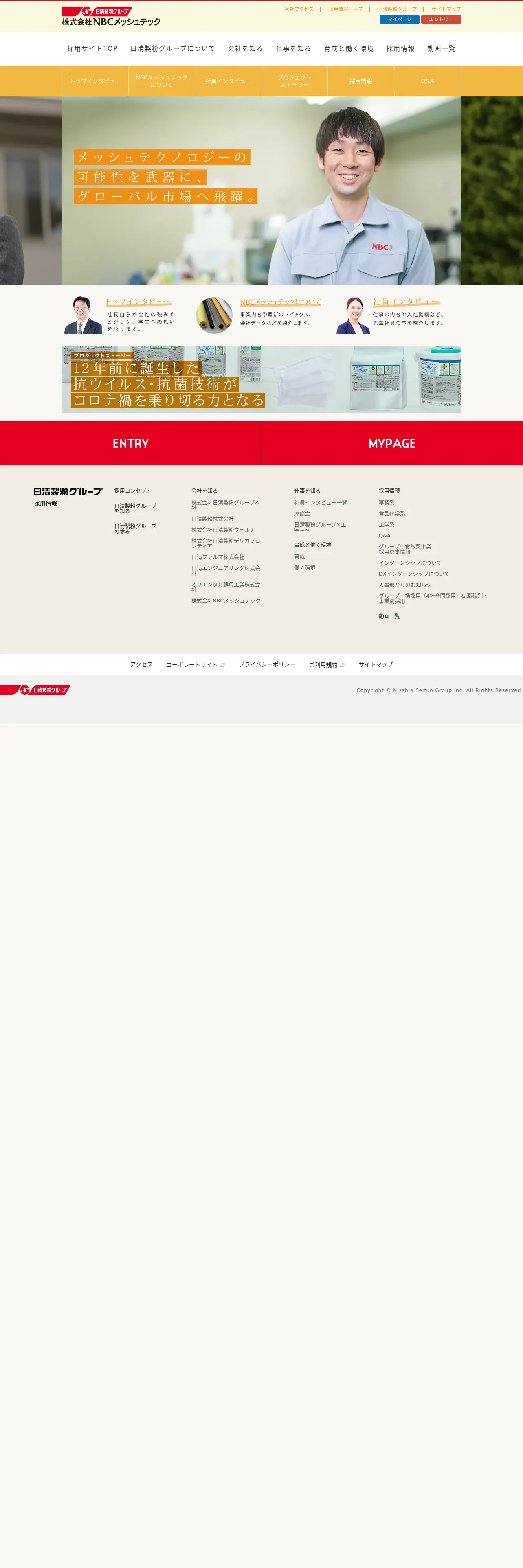Open project story banner about antiviral technology
Viewport: 523px width, 1568px height.
coord(261,380)
